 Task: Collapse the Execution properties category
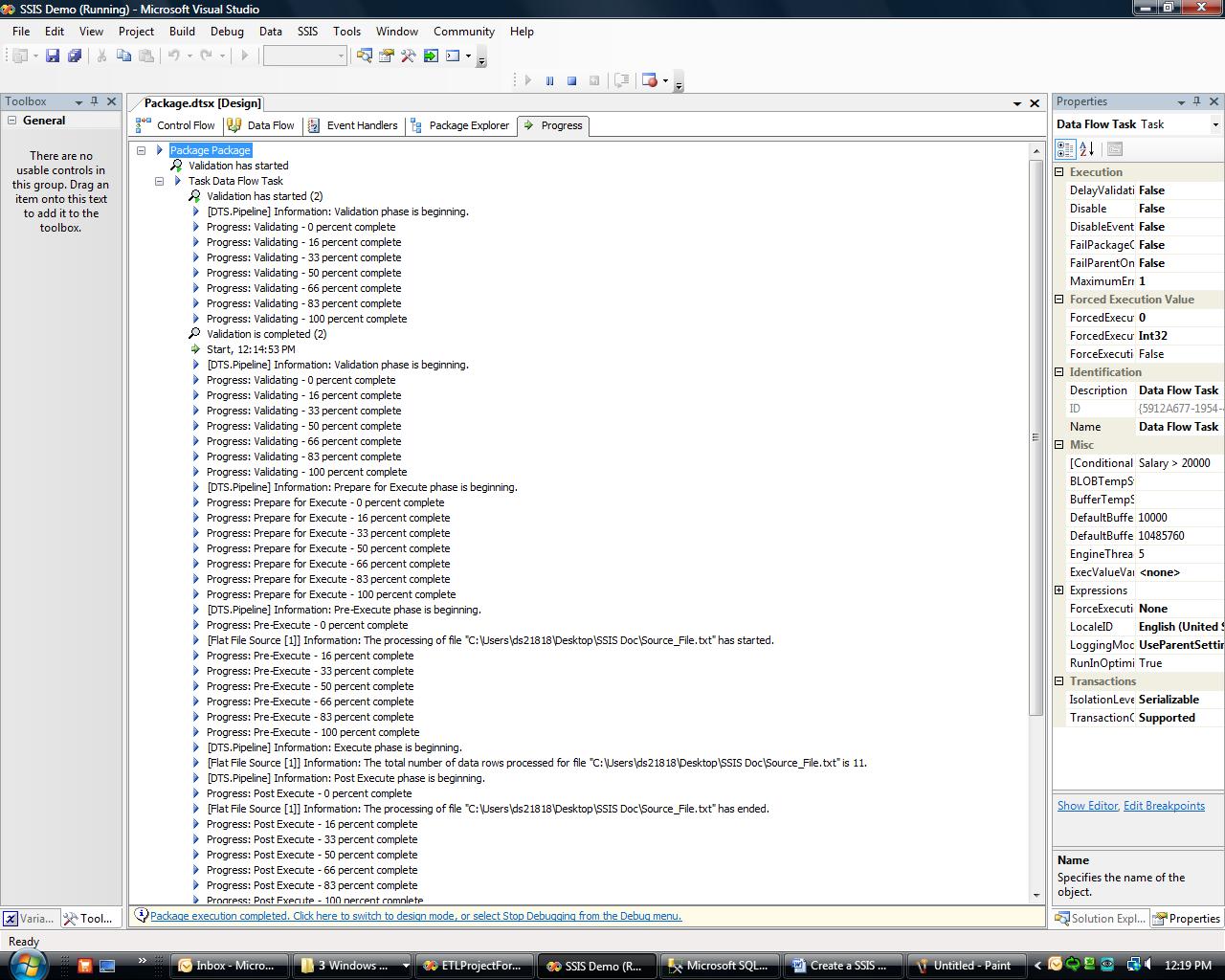click(1059, 172)
